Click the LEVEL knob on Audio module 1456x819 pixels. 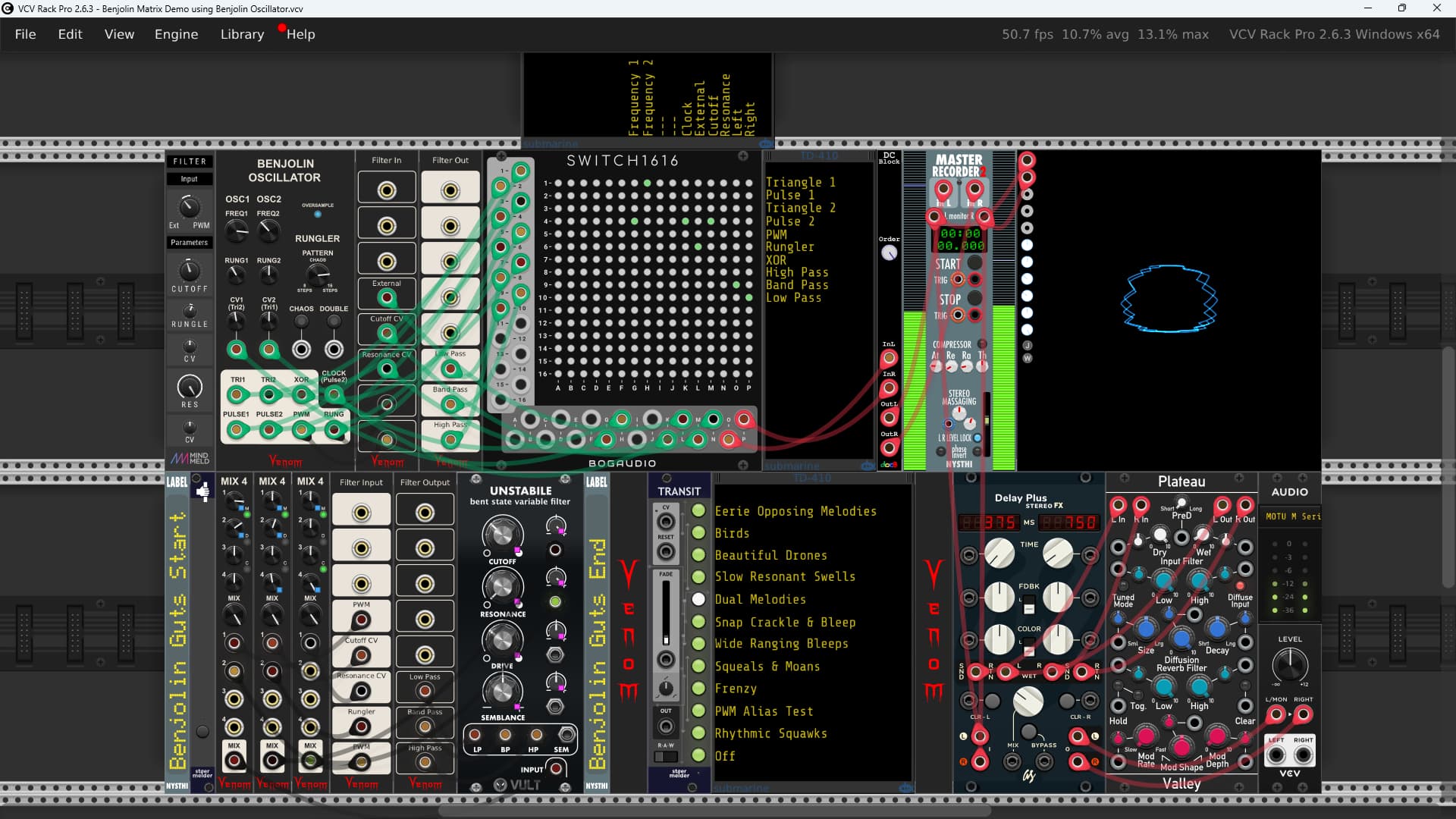1289,665
